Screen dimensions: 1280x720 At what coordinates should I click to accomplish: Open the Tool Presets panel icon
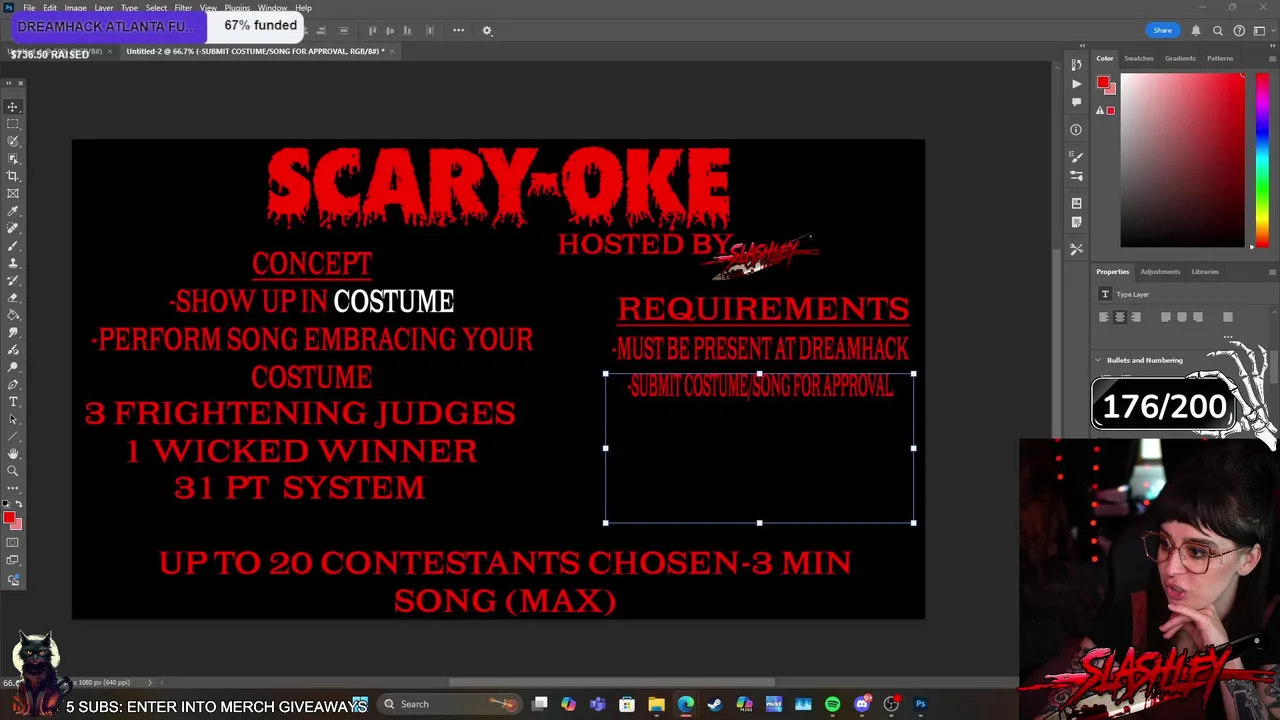tap(1076, 249)
